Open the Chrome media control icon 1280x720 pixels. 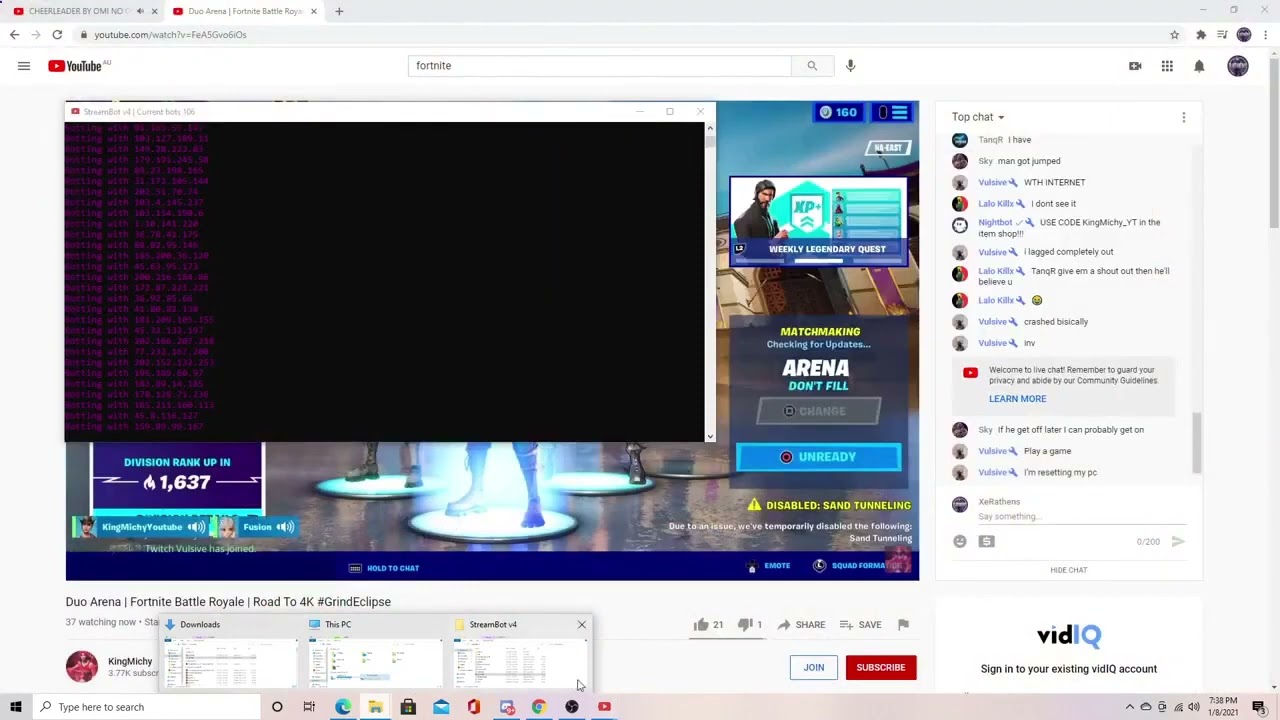coord(1222,35)
